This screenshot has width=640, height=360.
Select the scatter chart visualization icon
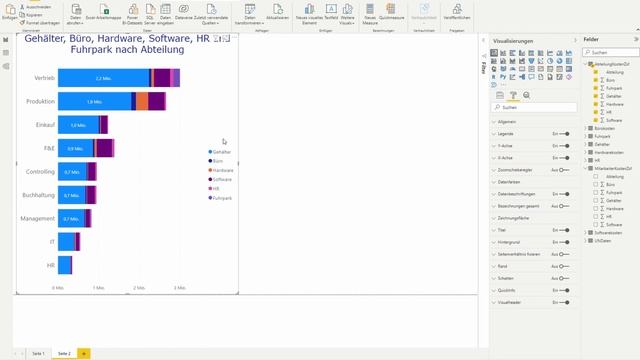coord(541,61)
